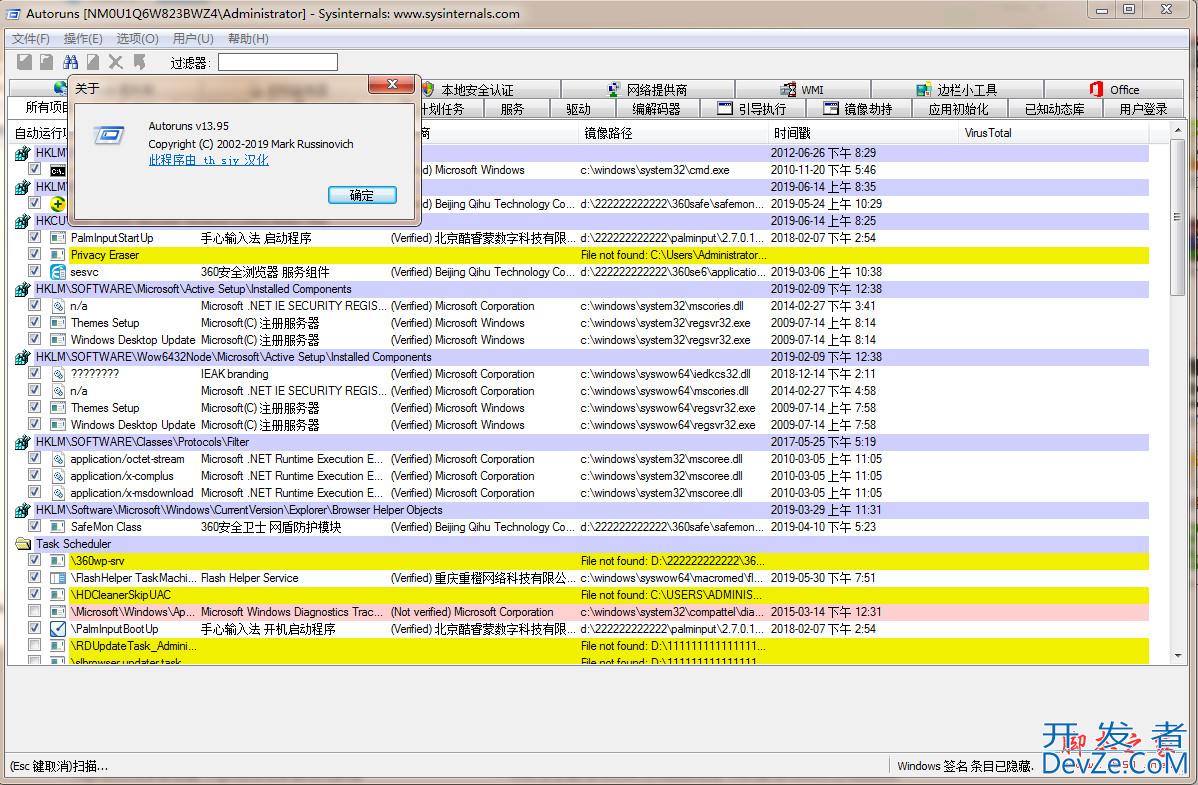
Task: Click the green plus 360 entry icon
Action: [57, 204]
